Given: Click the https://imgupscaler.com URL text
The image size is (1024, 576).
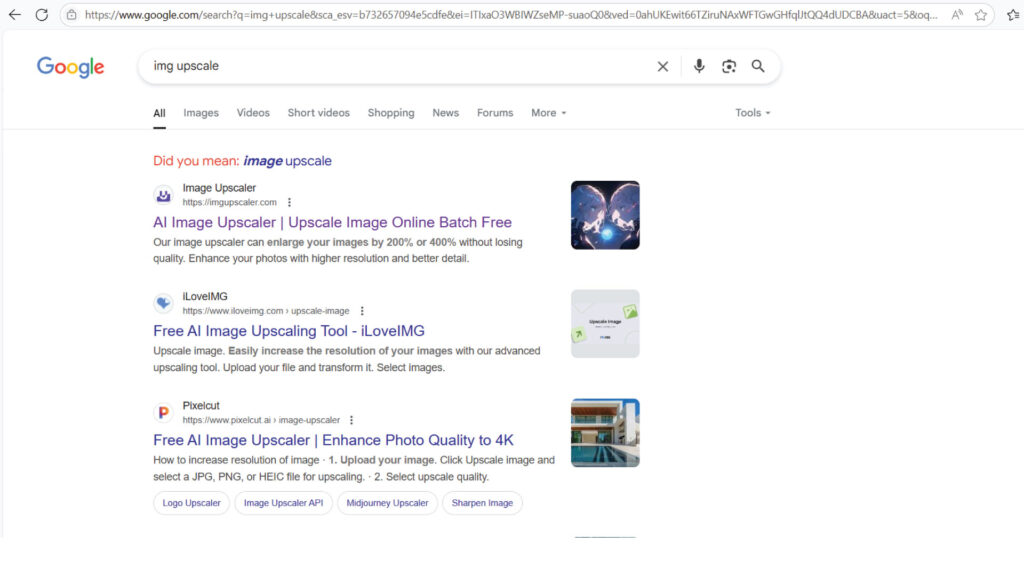Looking at the screenshot, I should (x=229, y=202).
